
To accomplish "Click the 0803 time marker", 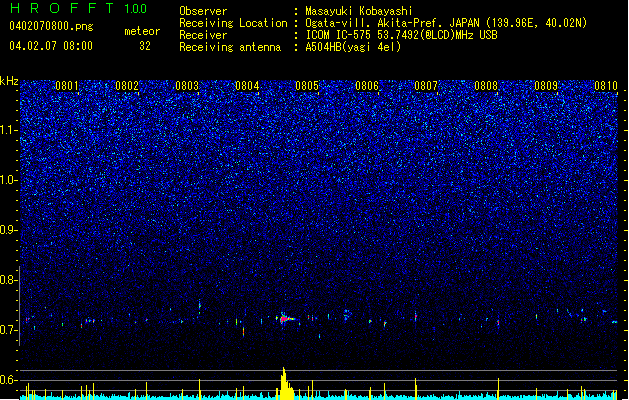I will click(x=187, y=86).
